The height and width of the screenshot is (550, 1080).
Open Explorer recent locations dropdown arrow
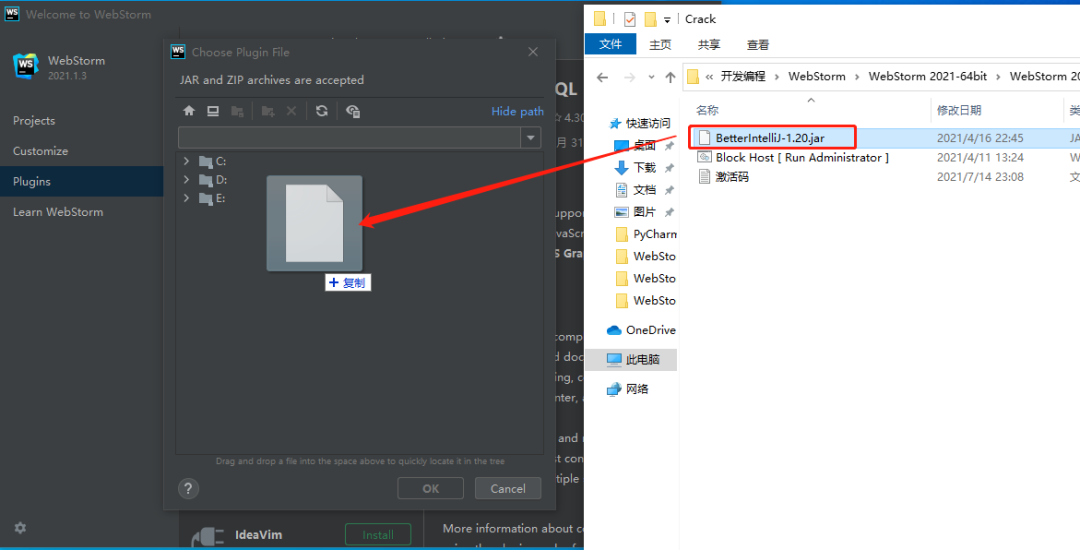(x=651, y=78)
